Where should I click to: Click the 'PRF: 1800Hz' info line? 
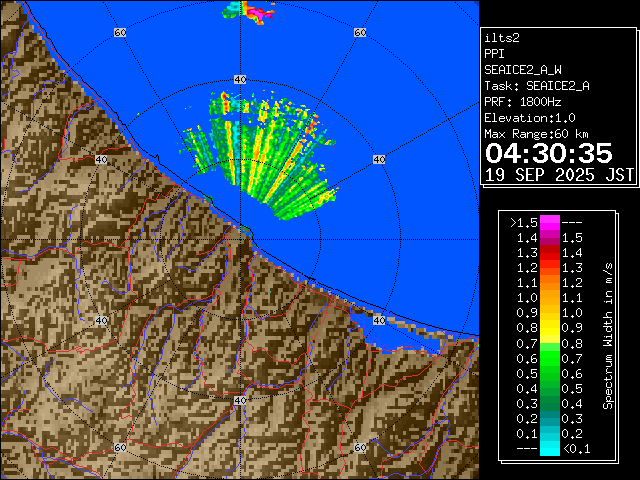(x=524, y=102)
